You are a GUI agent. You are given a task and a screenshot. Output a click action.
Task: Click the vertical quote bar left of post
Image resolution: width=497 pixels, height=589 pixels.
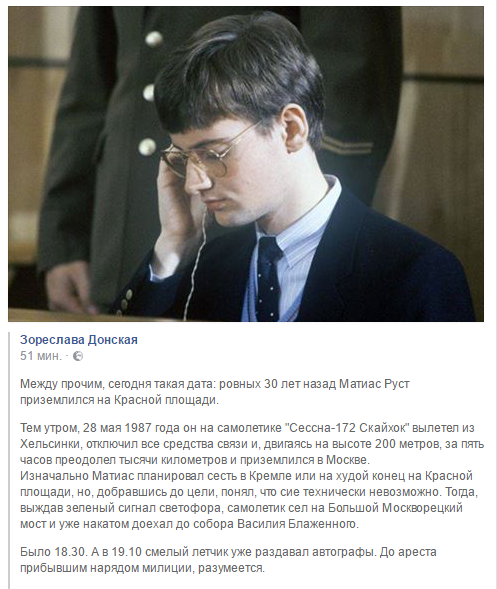click(9, 456)
